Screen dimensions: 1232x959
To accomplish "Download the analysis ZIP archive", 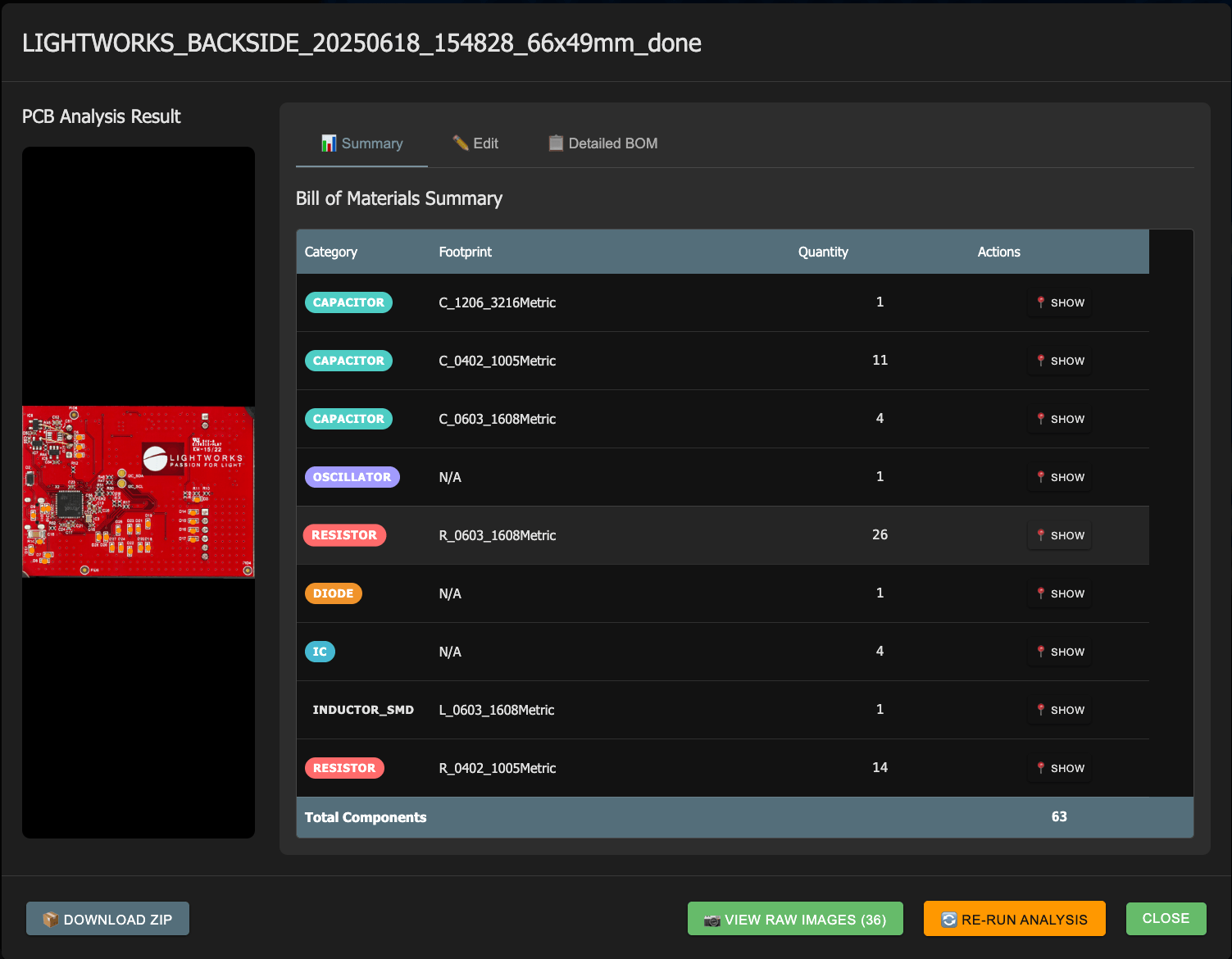I will click(107, 918).
